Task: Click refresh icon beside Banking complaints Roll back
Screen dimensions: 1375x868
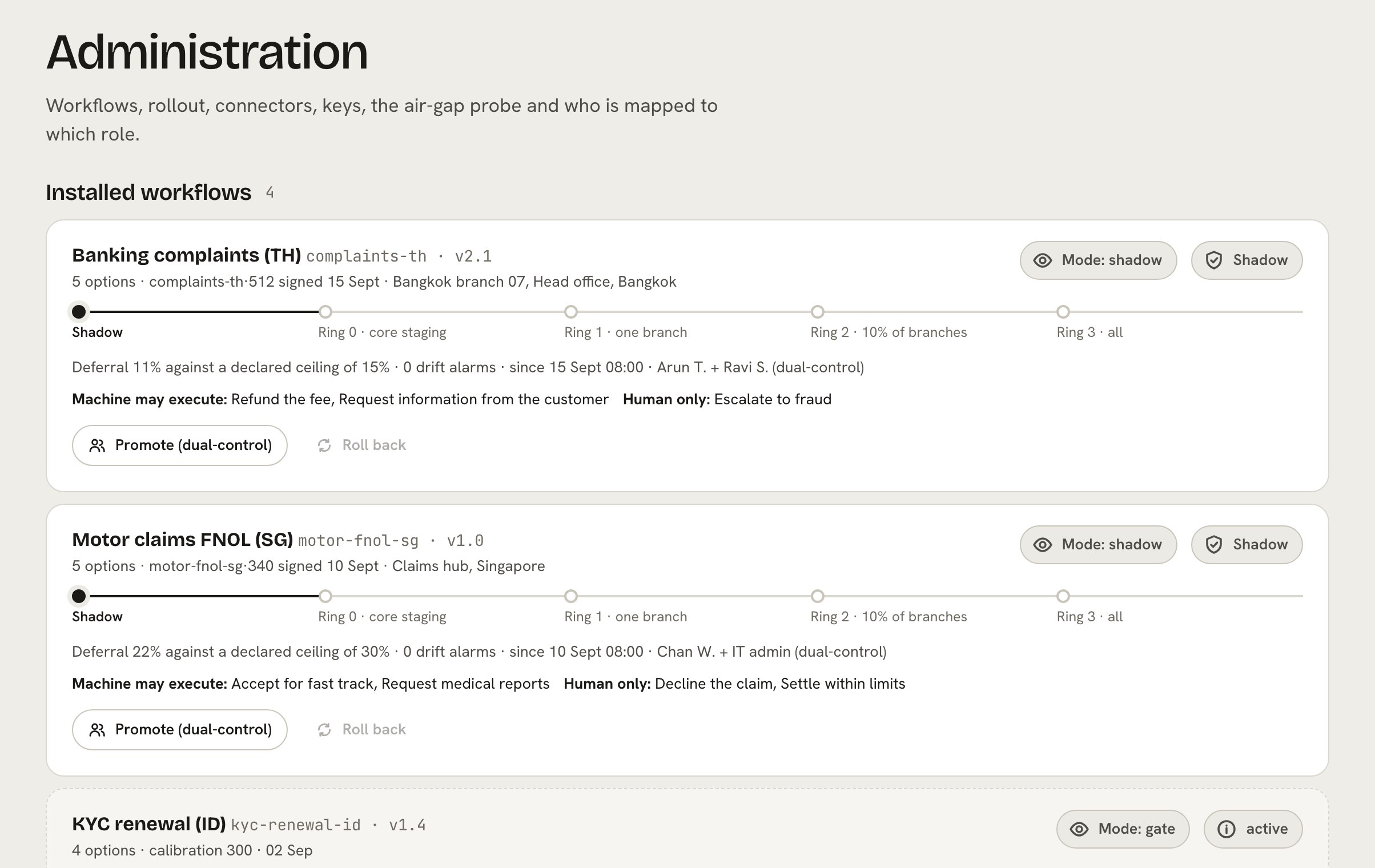Action: pos(324,445)
